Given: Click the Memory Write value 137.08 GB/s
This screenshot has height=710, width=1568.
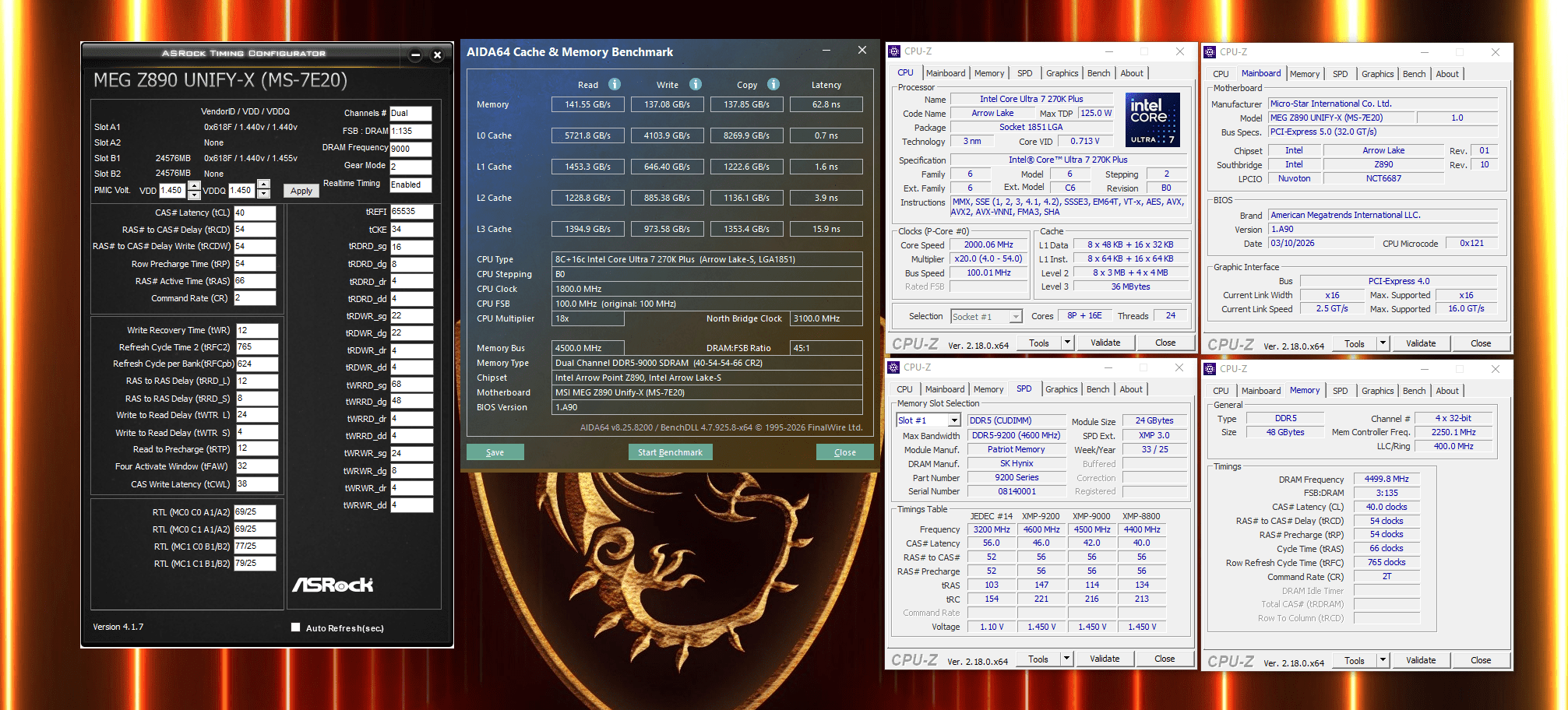Looking at the screenshot, I should pos(668,104).
